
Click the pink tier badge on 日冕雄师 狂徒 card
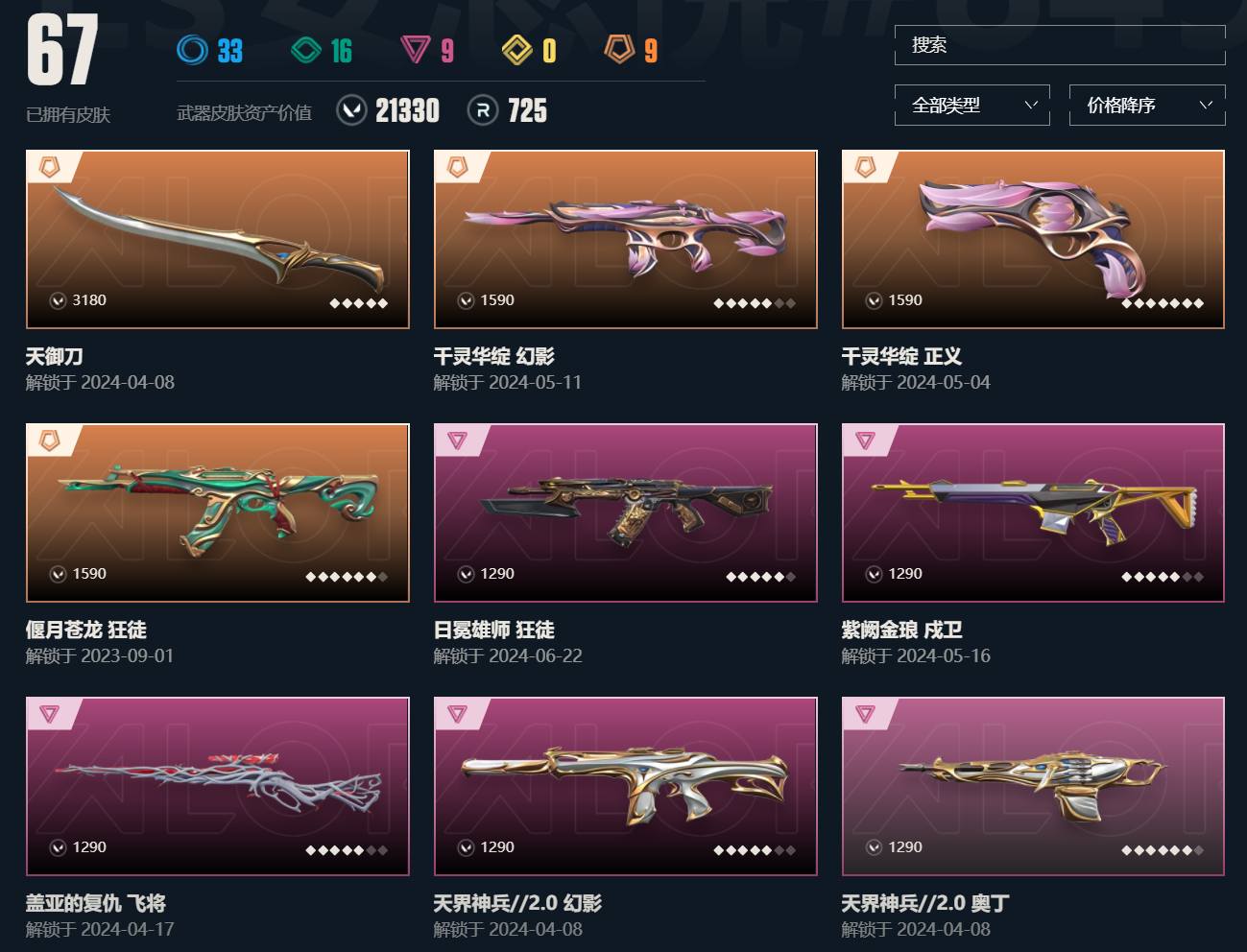click(457, 440)
